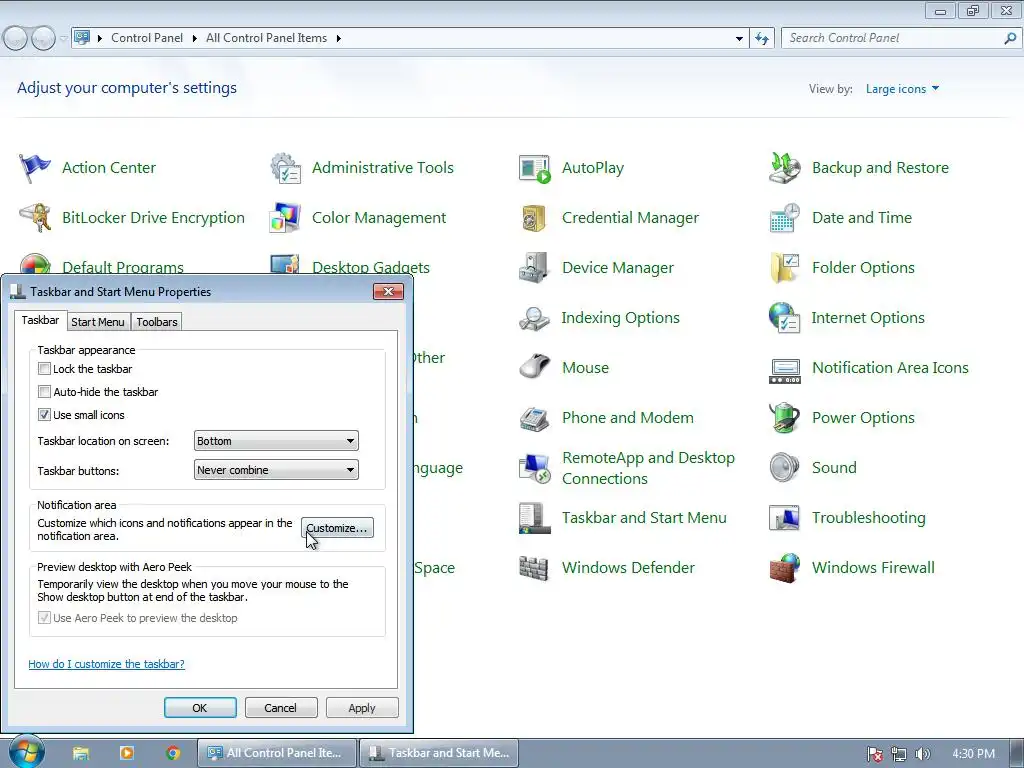Select the Taskbar tab
Image resolution: width=1024 pixels, height=768 pixels.
tap(40, 320)
